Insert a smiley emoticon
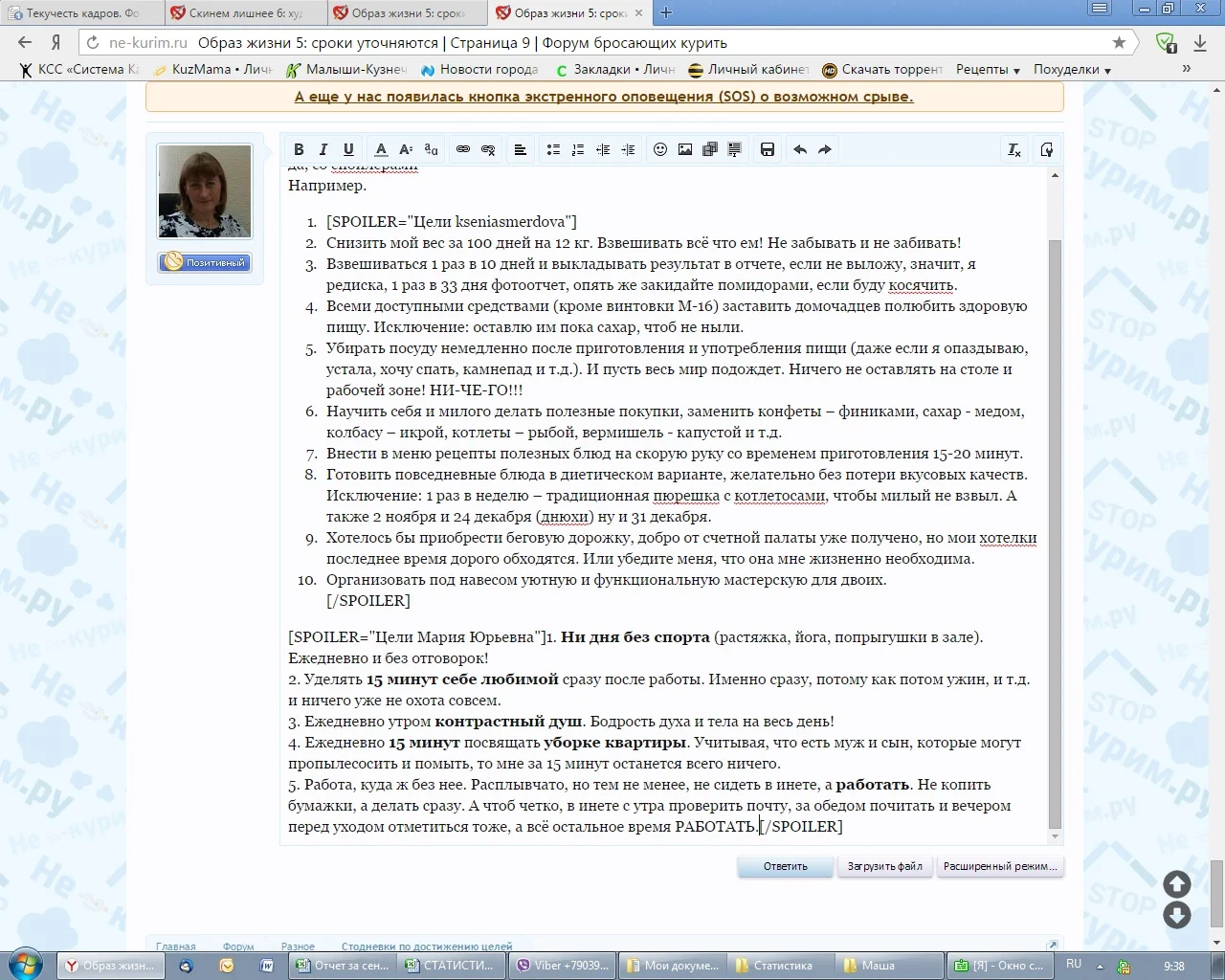This screenshot has height=980, width=1225. pyautogui.click(x=660, y=149)
